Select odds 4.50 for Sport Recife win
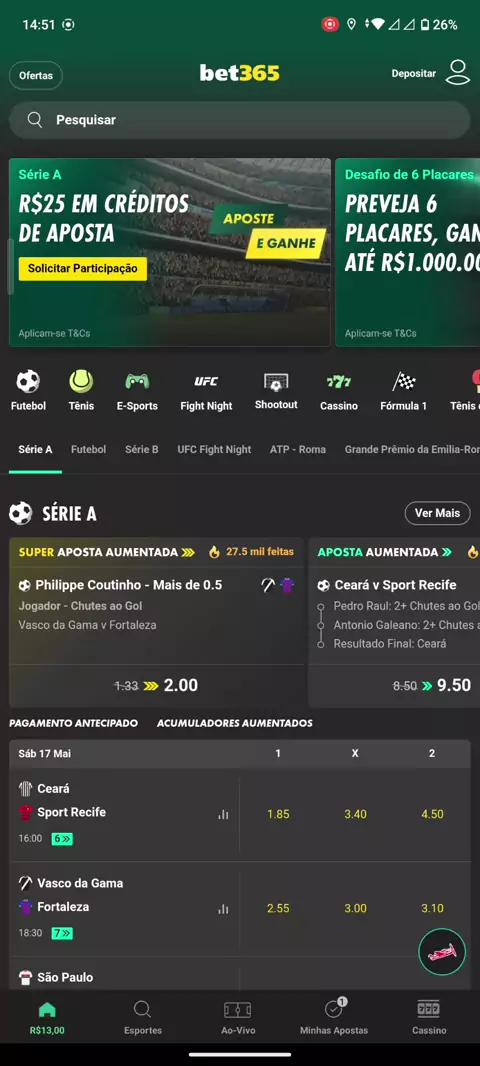 click(432, 814)
